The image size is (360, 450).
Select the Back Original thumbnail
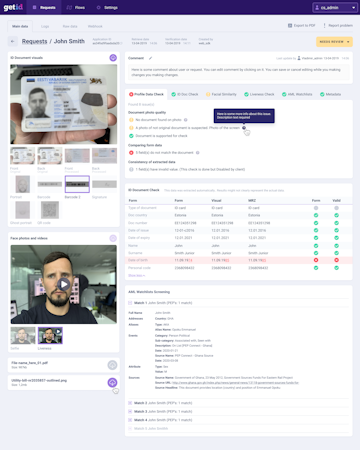coord(50,156)
